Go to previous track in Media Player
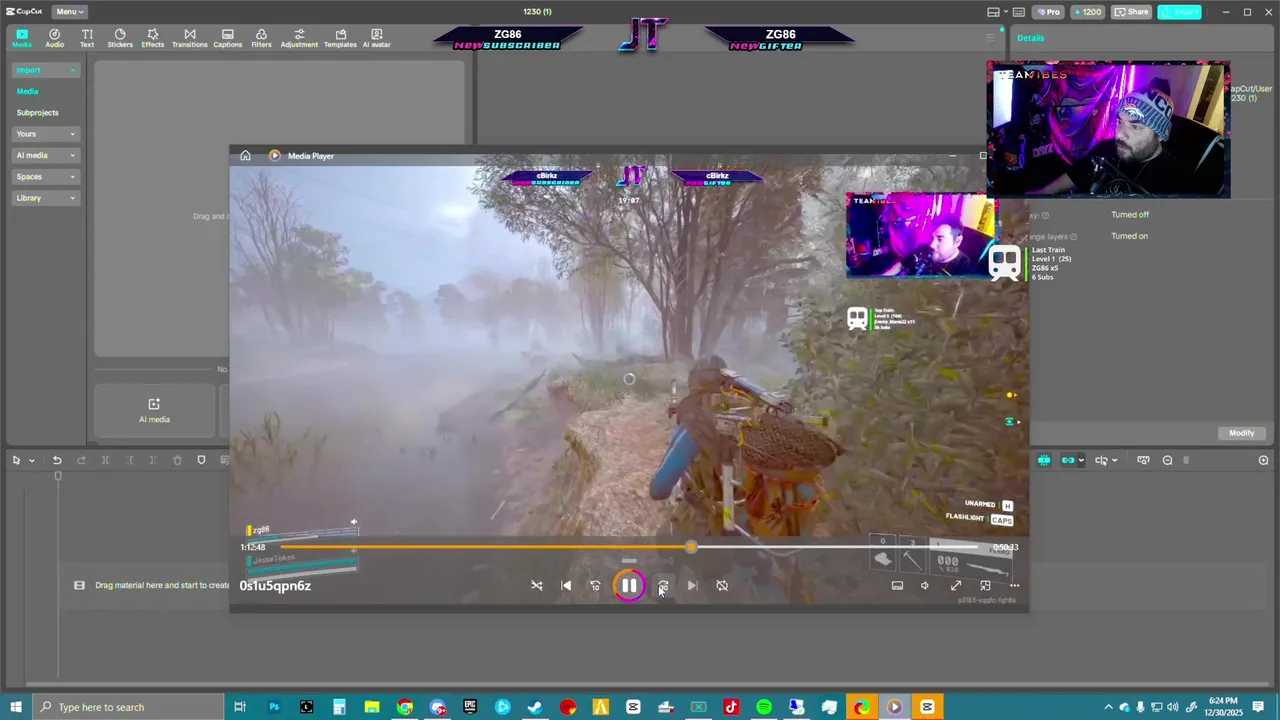The image size is (1280, 720). click(566, 586)
